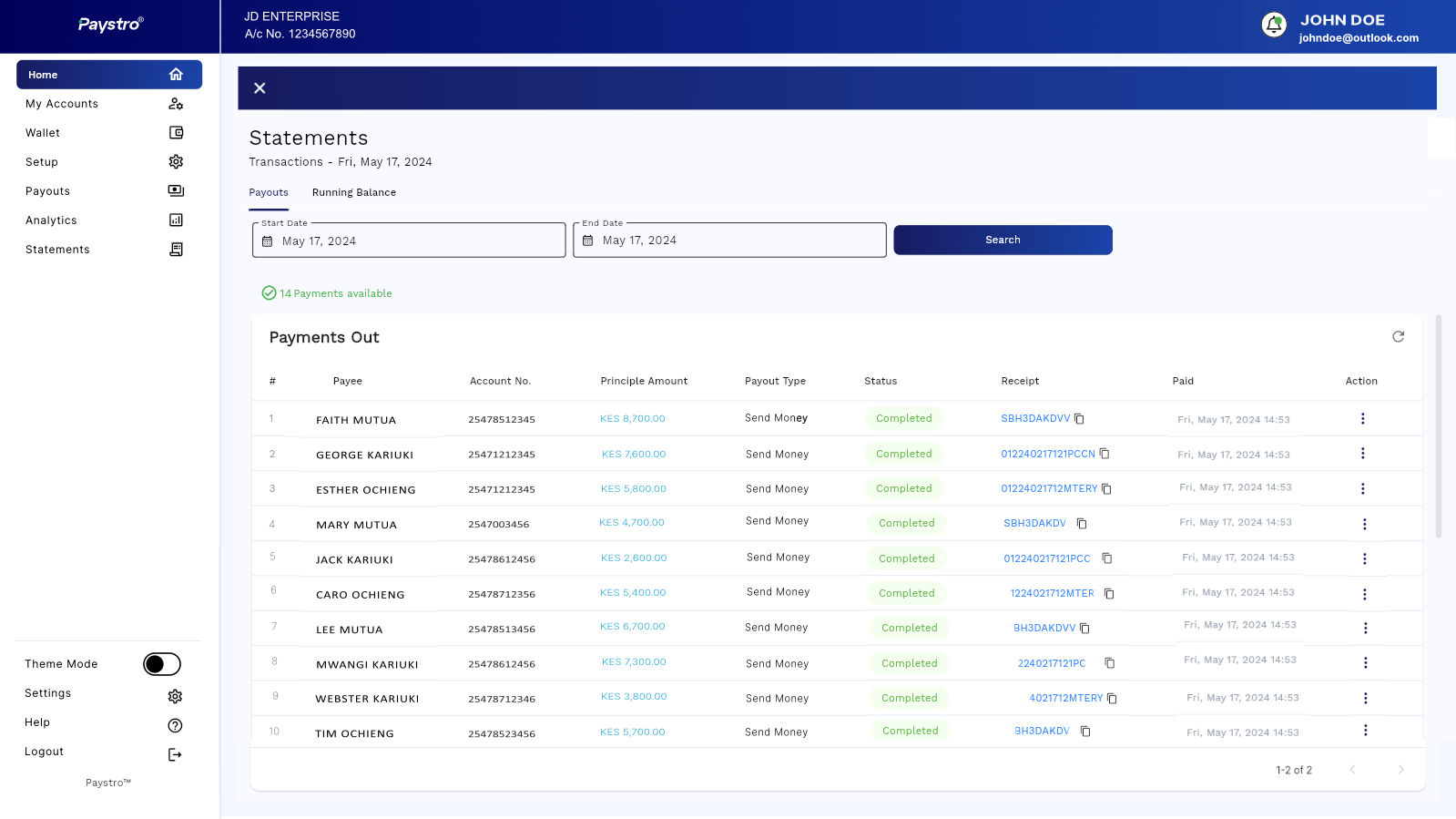Open action menu for Faith Mutua row
Screen dimensions: 1456x819
pyautogui.click(x=1362, y=419)
